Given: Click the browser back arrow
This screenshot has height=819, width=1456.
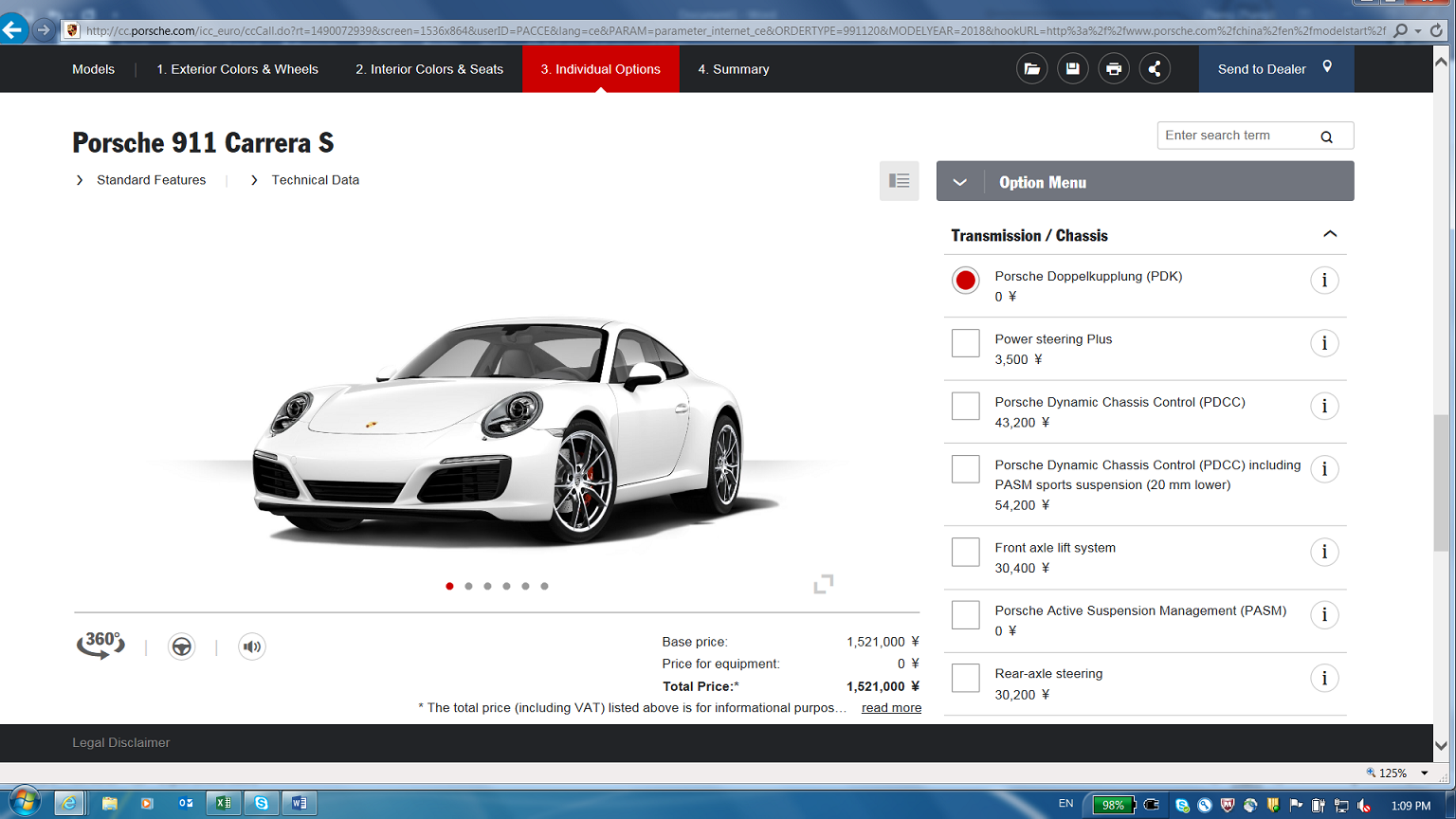Looking at the screenshot, I should coord(12,30).
